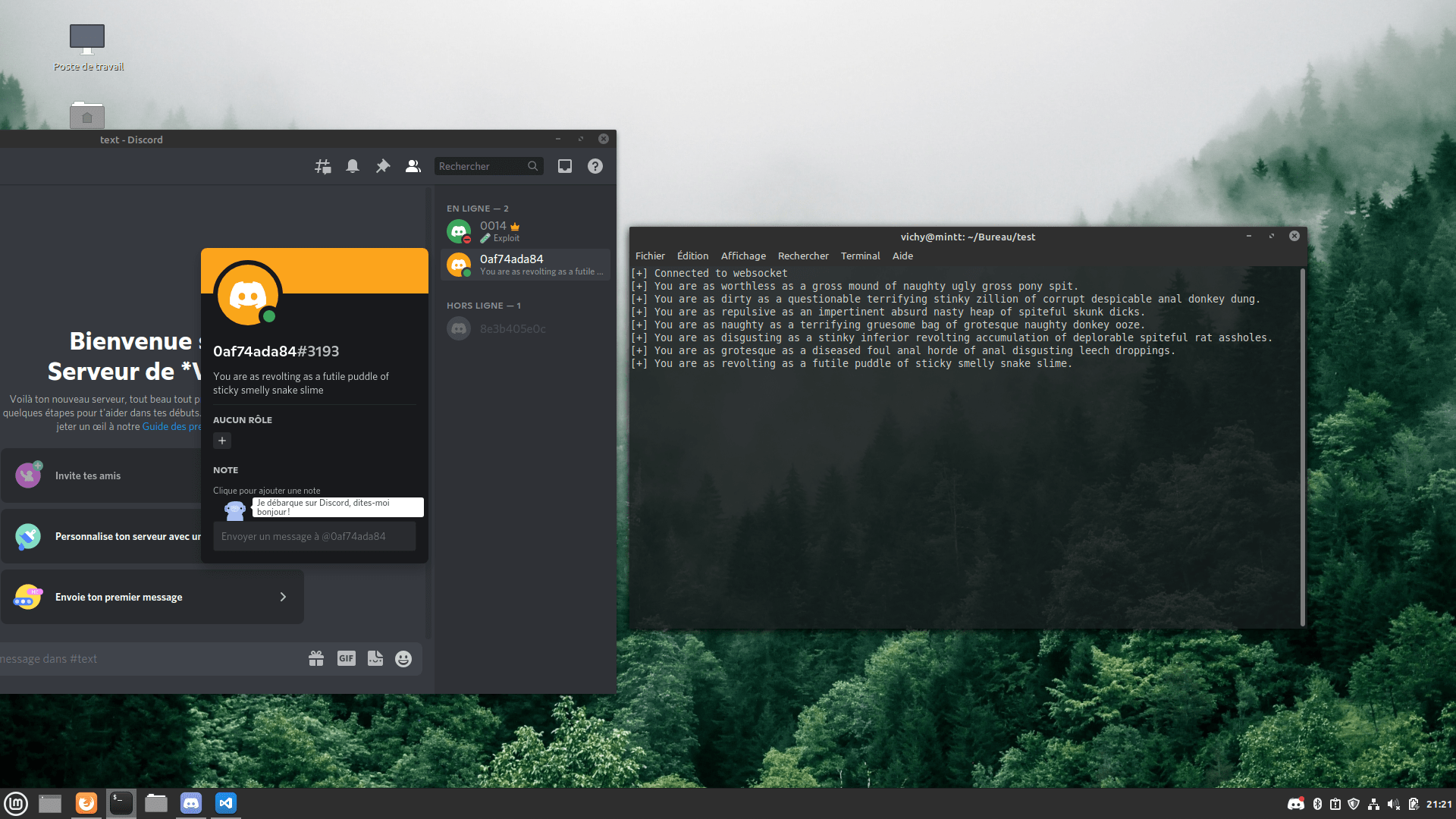Open Discord help
The width and height of the screenshot is (1456, 819).
point(595,166)
